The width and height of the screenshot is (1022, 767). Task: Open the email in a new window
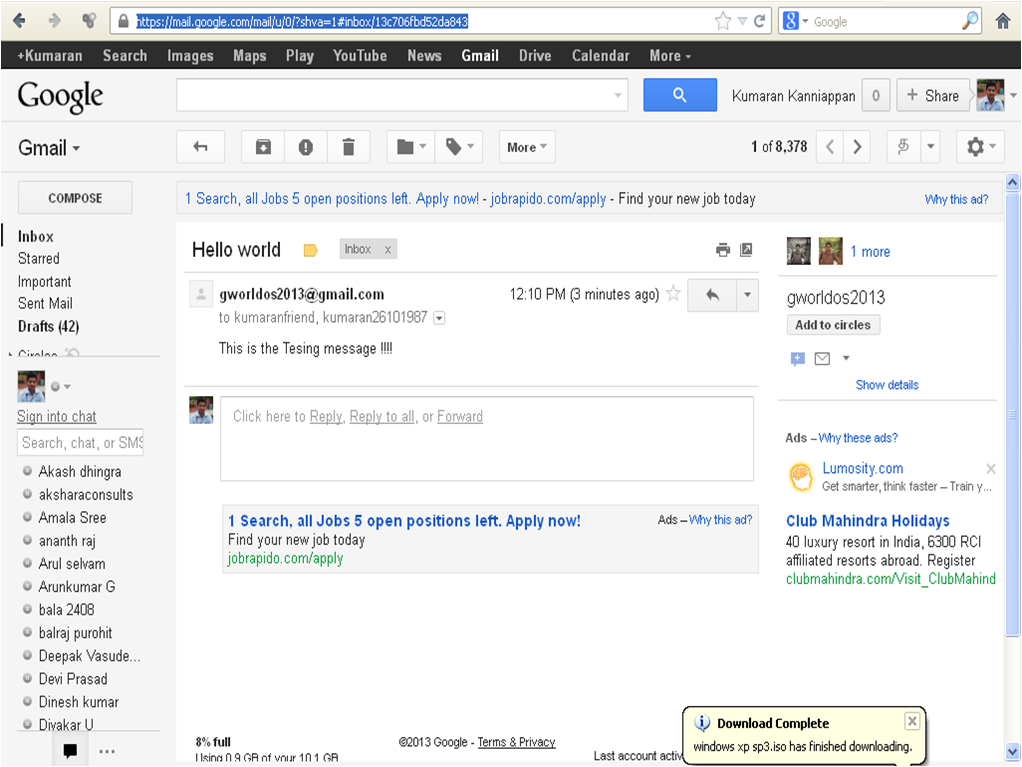[x=746, y=250]
